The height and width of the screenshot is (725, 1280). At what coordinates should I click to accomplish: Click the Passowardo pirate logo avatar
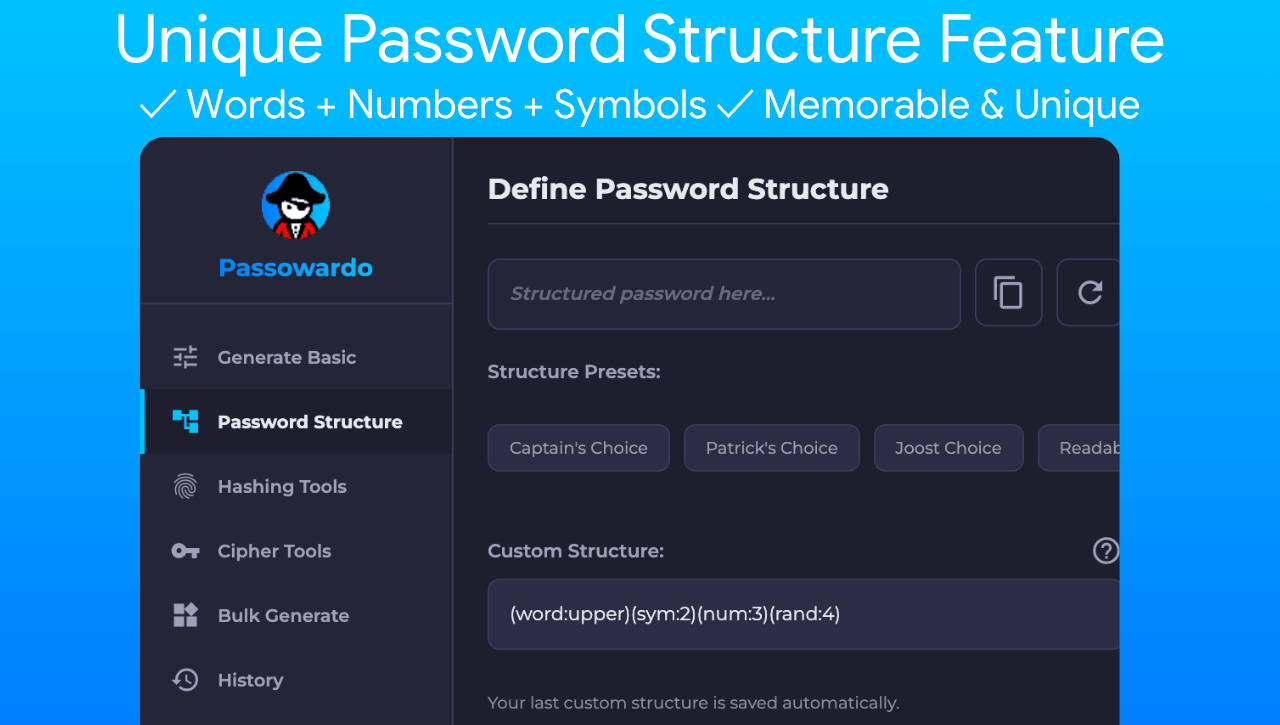[x=296, y=206]
